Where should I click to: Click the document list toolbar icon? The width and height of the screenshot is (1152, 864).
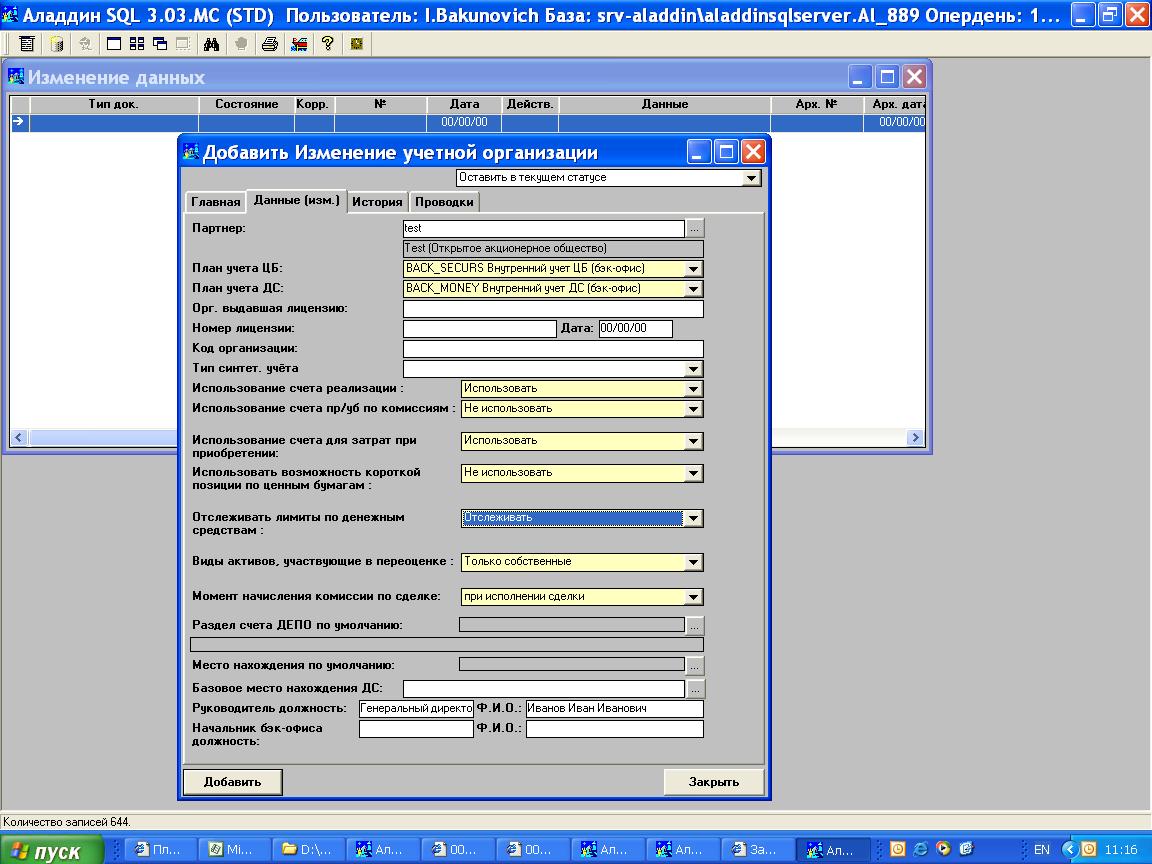[26, 44]
